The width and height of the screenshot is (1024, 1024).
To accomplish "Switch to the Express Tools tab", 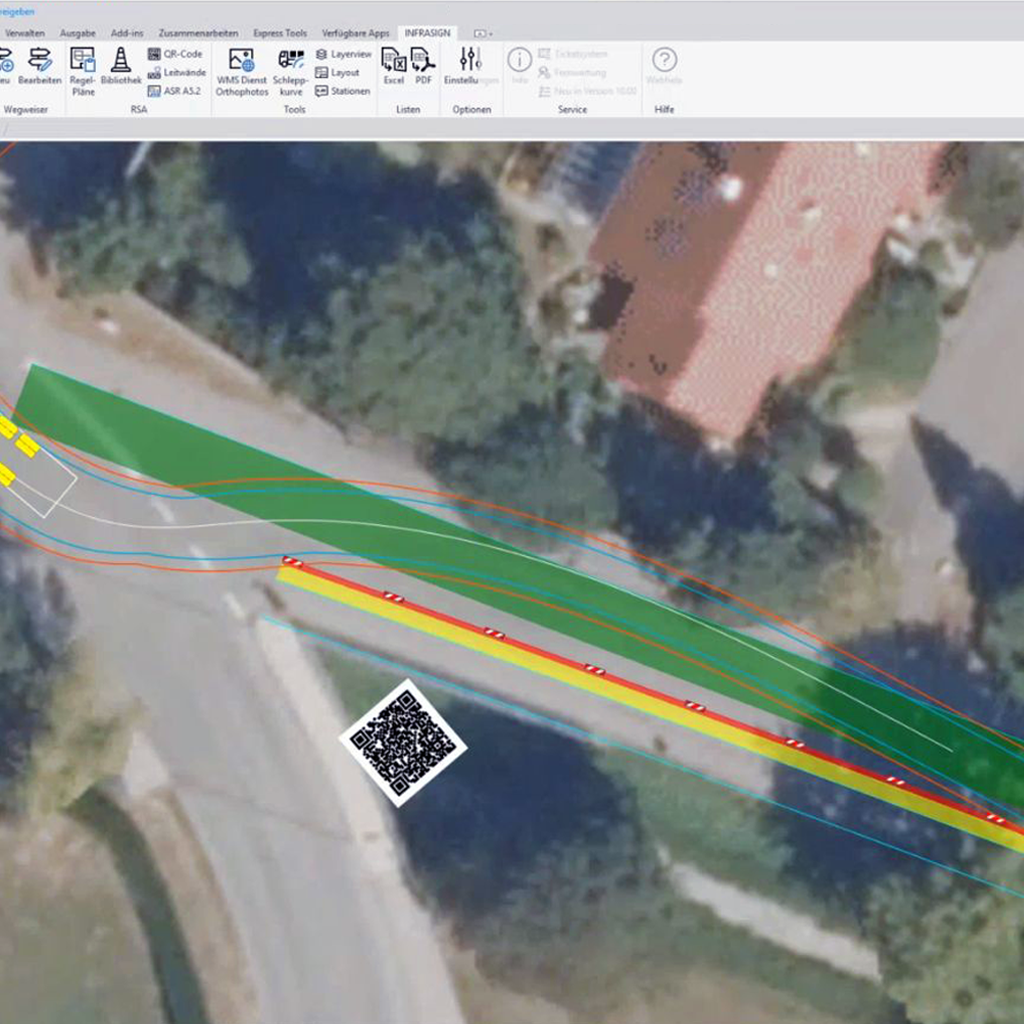I will coord(280,33).
